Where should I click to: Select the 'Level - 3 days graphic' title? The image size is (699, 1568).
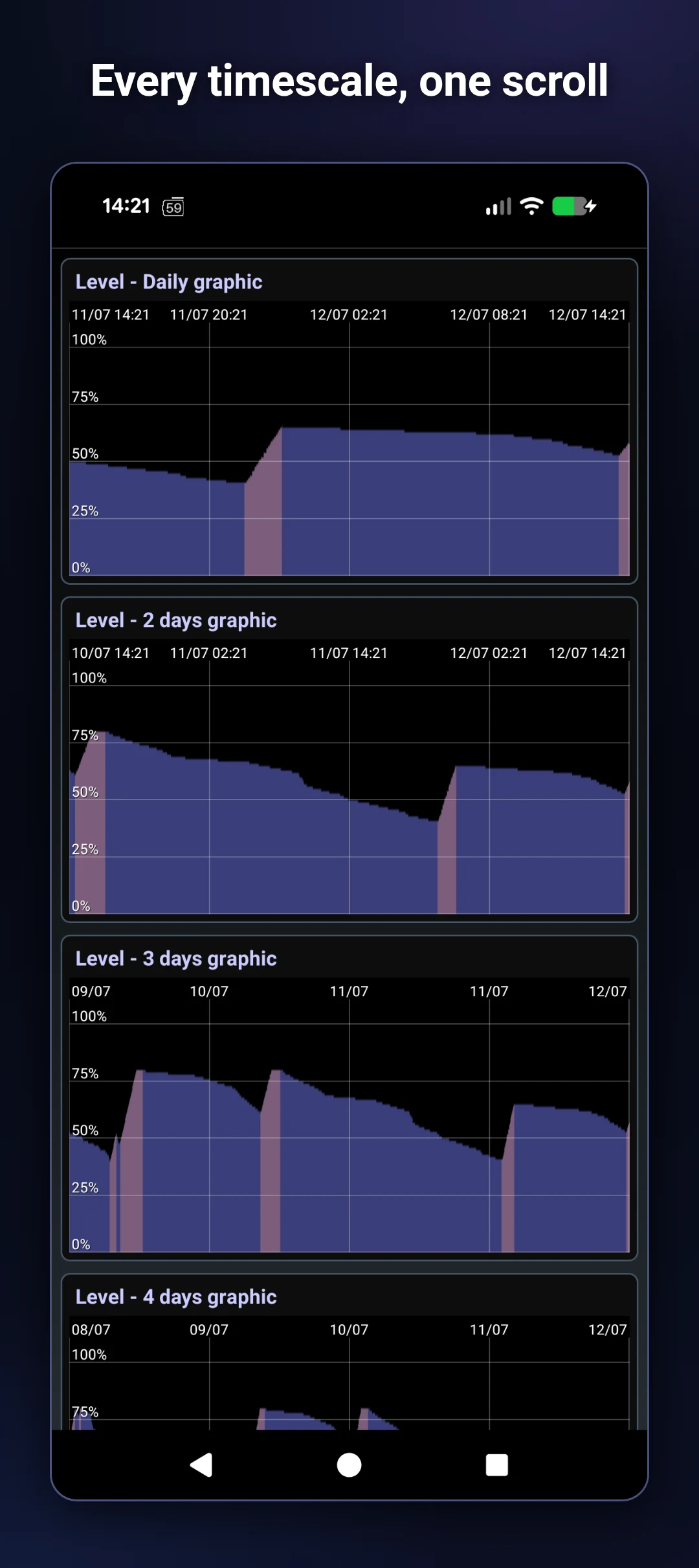[176, 959]
